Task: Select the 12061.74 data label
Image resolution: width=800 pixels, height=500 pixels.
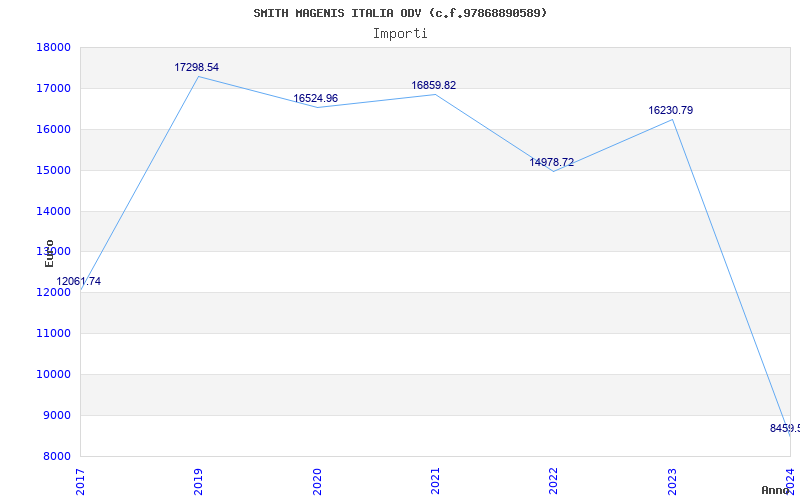Action: (79, 281)
